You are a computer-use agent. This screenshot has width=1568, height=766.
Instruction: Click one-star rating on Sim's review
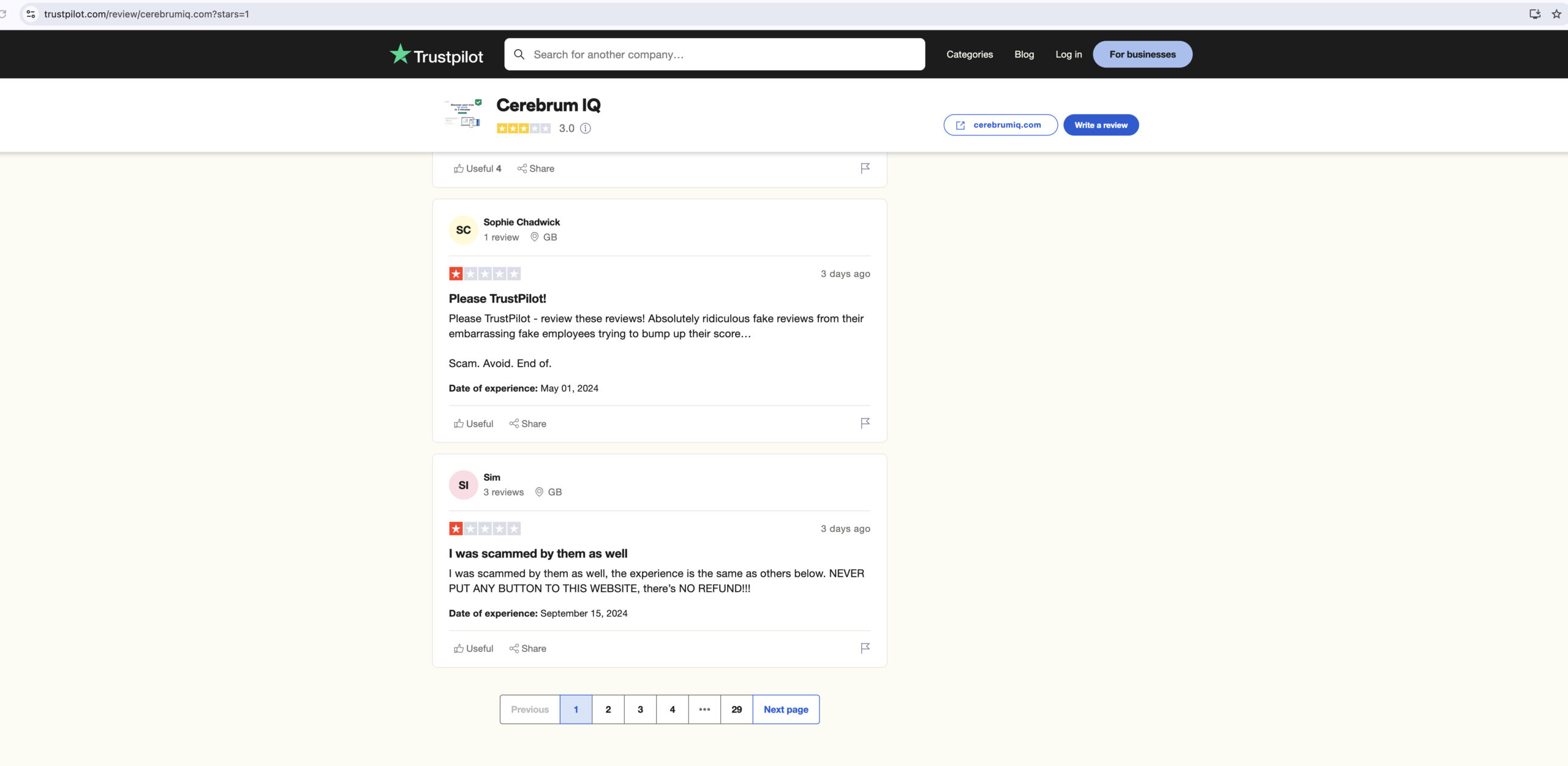[484, 528]
